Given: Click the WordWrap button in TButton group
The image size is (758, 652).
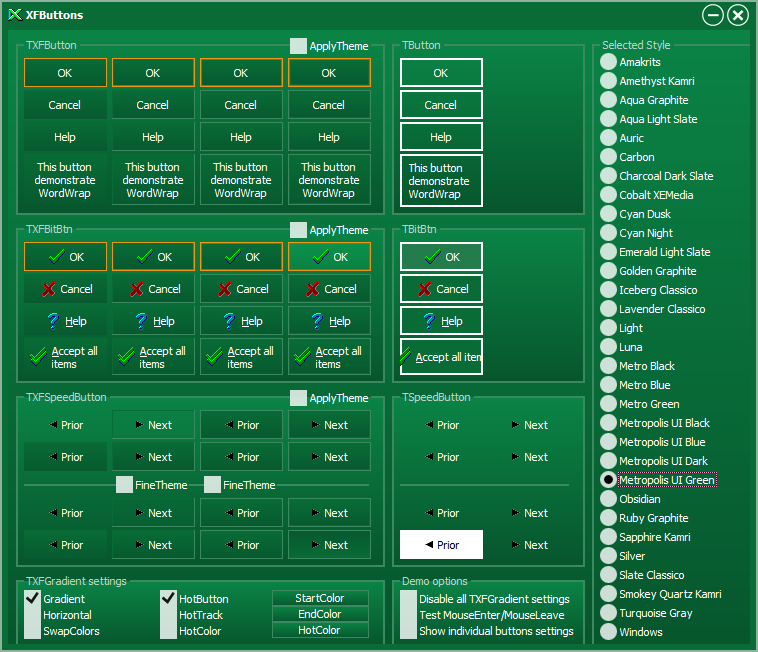Looking at the screenshot, I should (441, 181).
